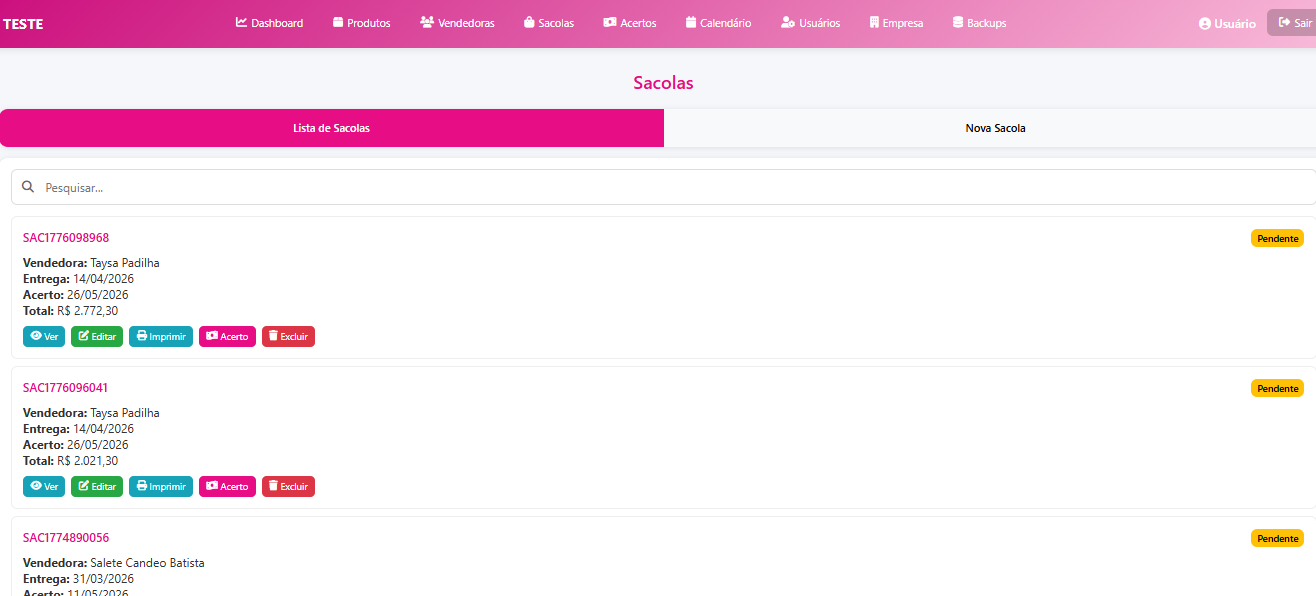The height and width of the screenshot is (596, 1316).
Task: Click the Pendente badge of SAC1774890056
Action: [x=1277, y=538]
